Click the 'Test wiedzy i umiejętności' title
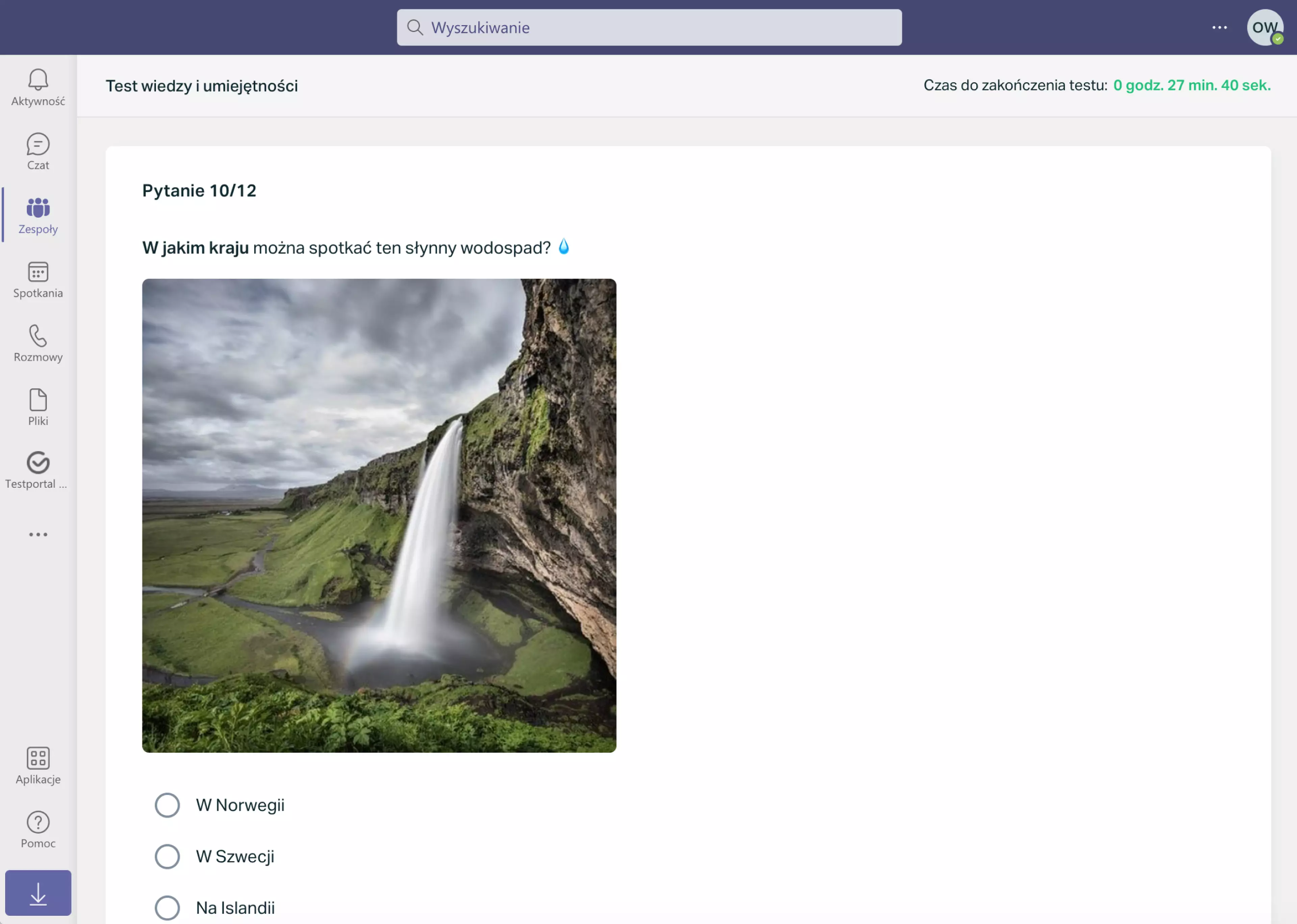Screen dimensions: 1297x924 pyautogui.click(x=201, y=86)
